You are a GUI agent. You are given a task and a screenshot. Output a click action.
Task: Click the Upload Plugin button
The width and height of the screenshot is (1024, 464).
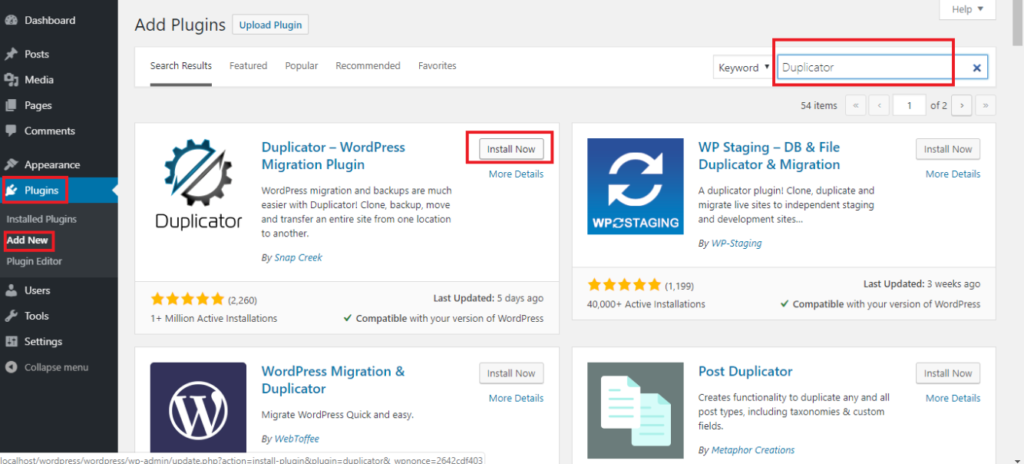[x=270, y=25]
